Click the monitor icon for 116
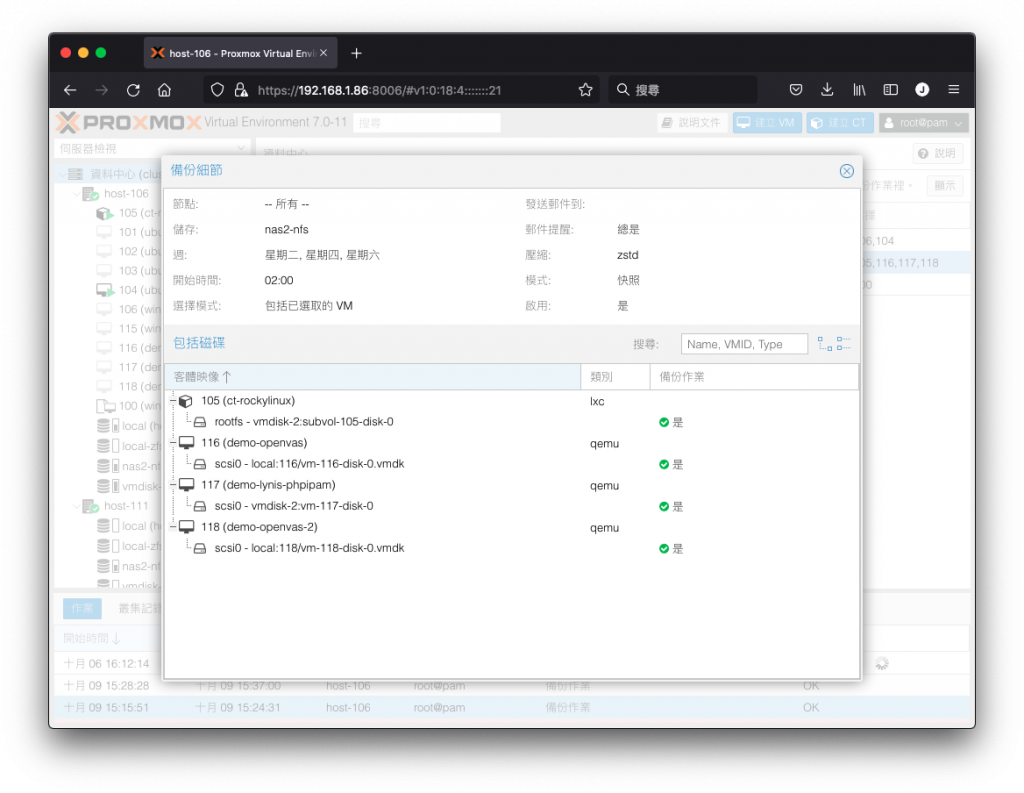Image resolution: width=1024 pixels, height=793 pixels. (186, 442)
